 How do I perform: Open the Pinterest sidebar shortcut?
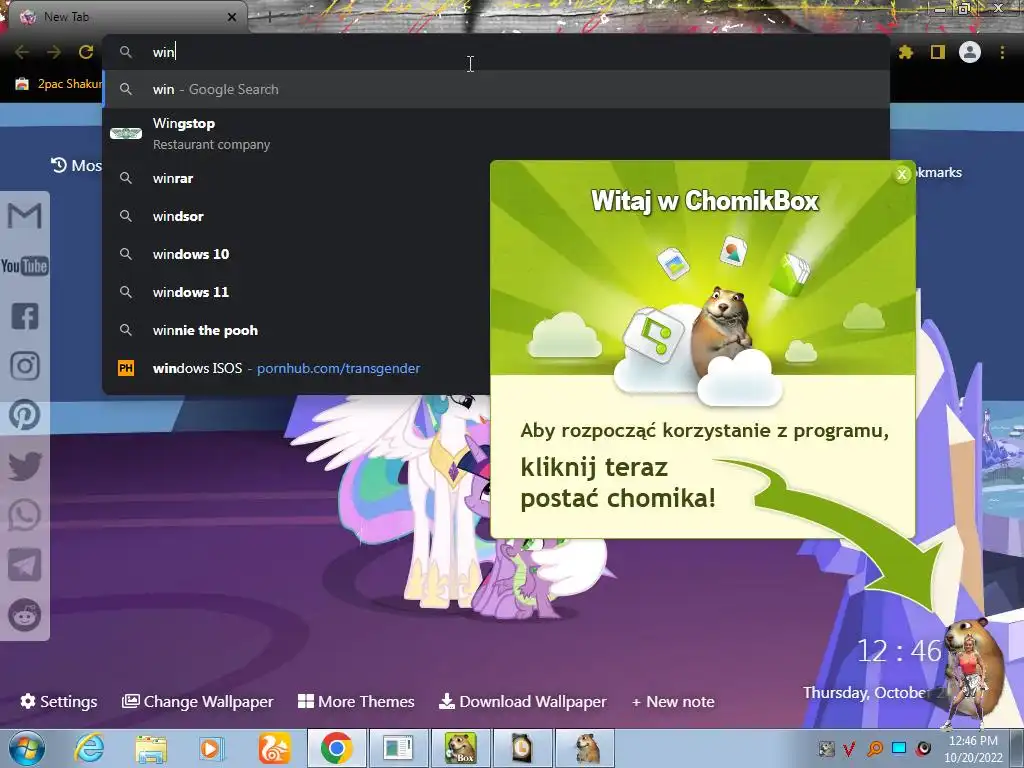point(25,415)
